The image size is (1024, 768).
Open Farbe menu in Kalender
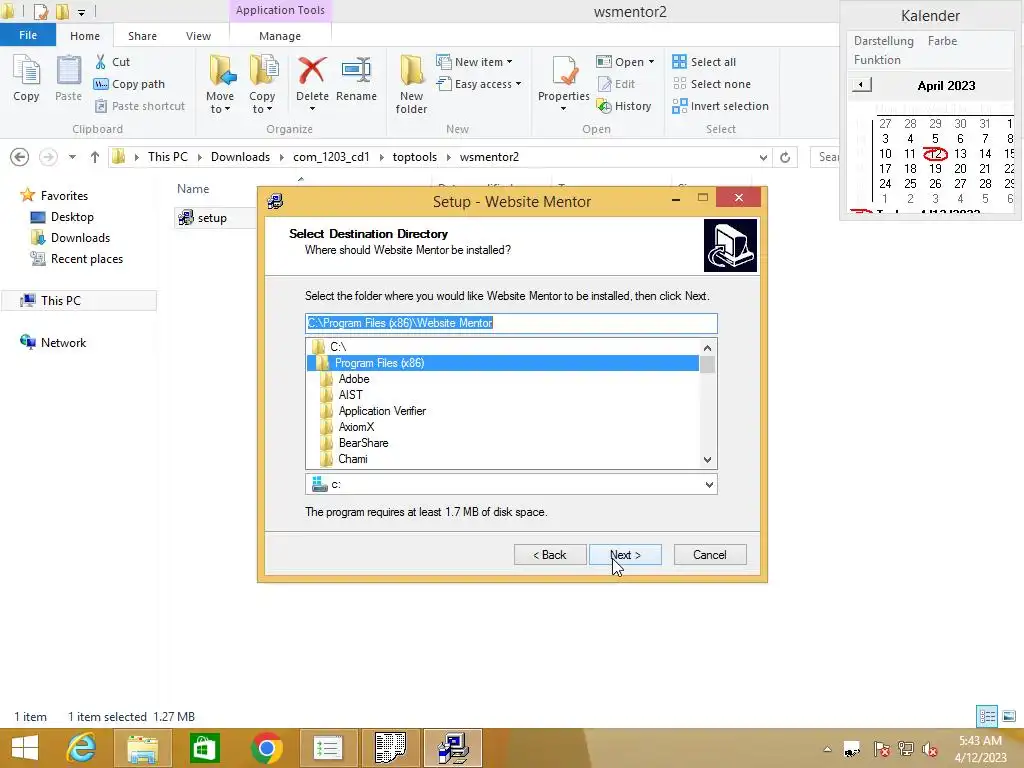[x=942, y=40]
